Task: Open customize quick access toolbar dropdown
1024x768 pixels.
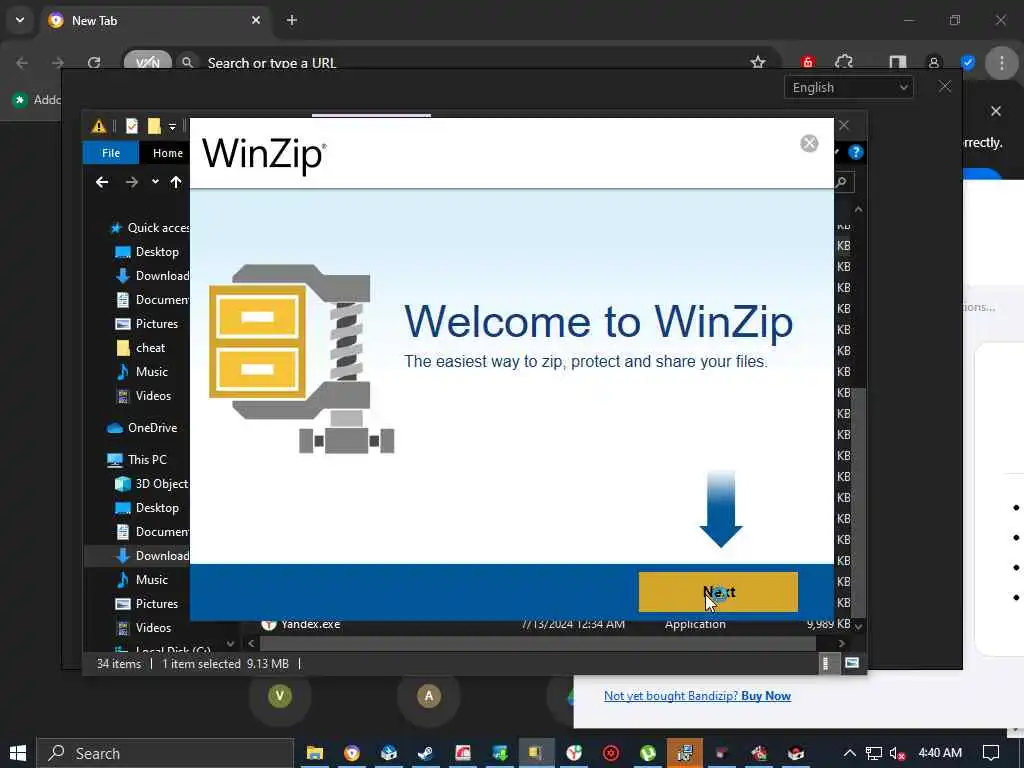Action: pyautogui.click(x=172, y=127)
